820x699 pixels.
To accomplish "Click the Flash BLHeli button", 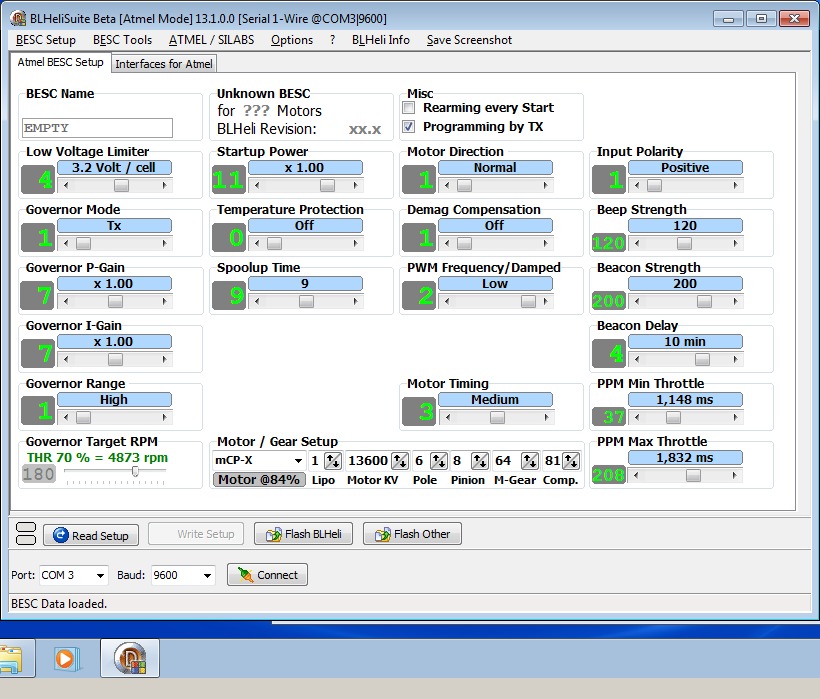I will pos(303,534).
